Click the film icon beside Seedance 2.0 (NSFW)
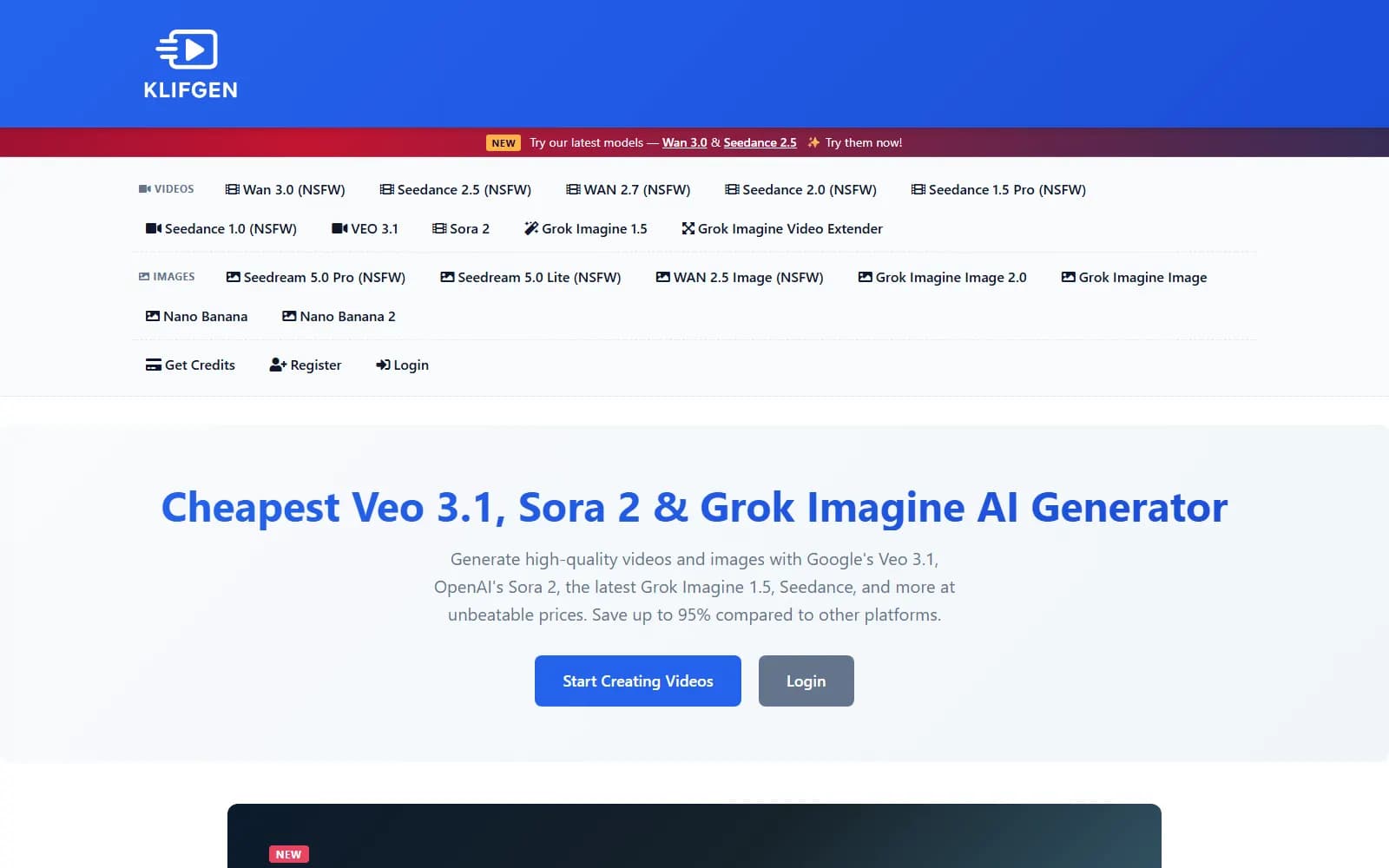This screenshot has height=868, width=1389. [733, 189]
